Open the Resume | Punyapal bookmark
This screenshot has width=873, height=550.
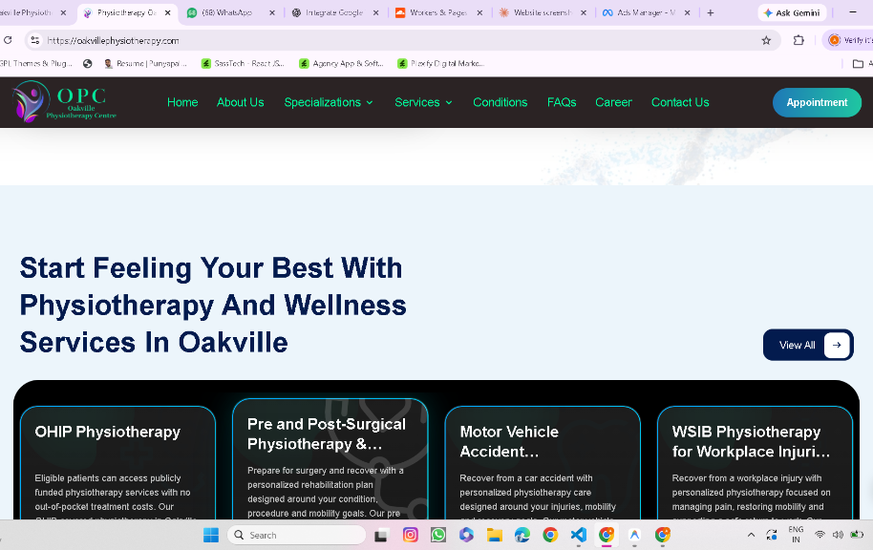pos(145,63)
